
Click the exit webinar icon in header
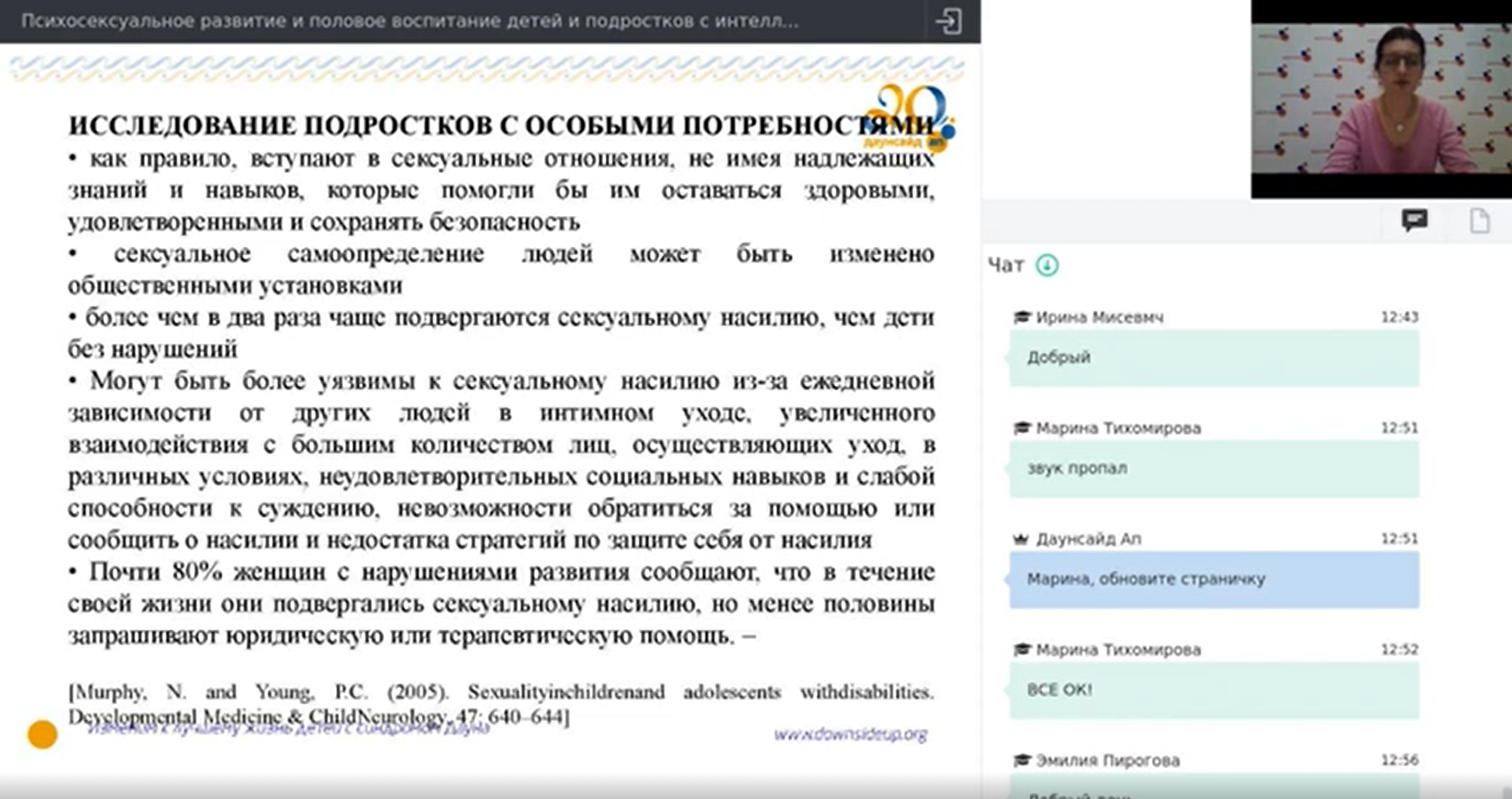coord(948,21)
